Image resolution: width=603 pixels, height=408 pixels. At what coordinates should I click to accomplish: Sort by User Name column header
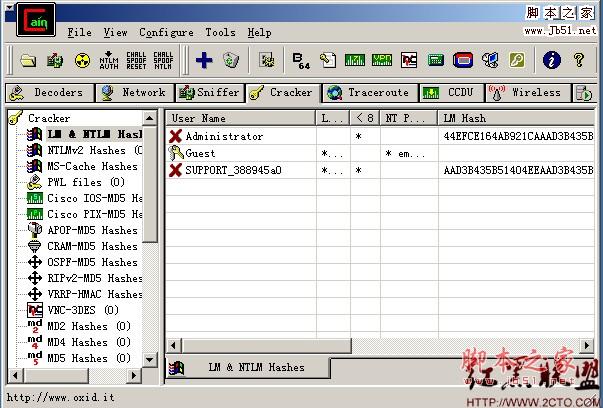point(241,118)
